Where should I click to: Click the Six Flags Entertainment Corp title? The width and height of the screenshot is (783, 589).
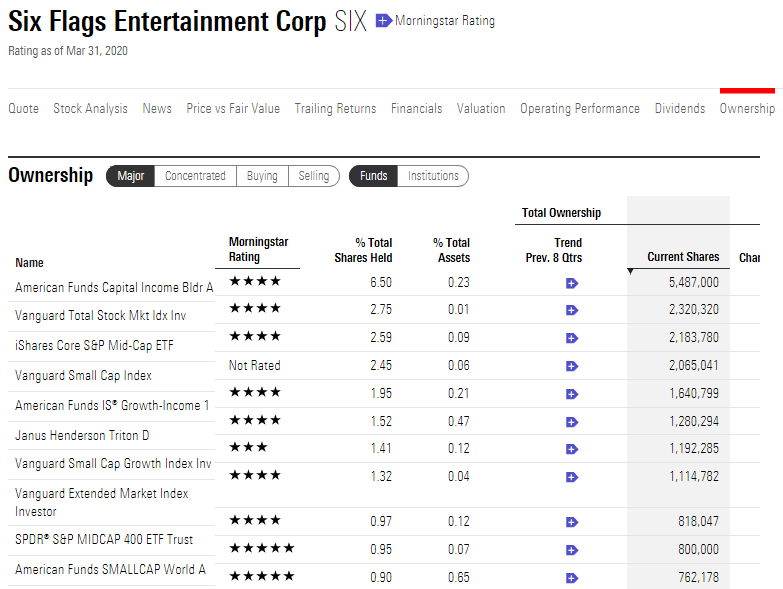coord(167,22)
